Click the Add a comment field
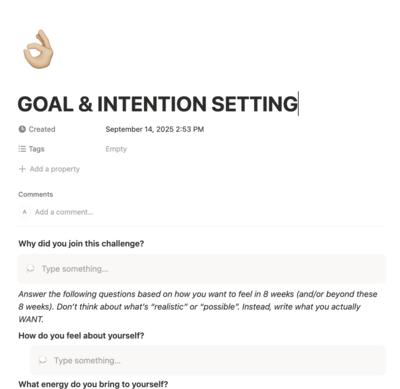Image resolution: width=400 pixels, height=389 pixels. pos(64,212)
